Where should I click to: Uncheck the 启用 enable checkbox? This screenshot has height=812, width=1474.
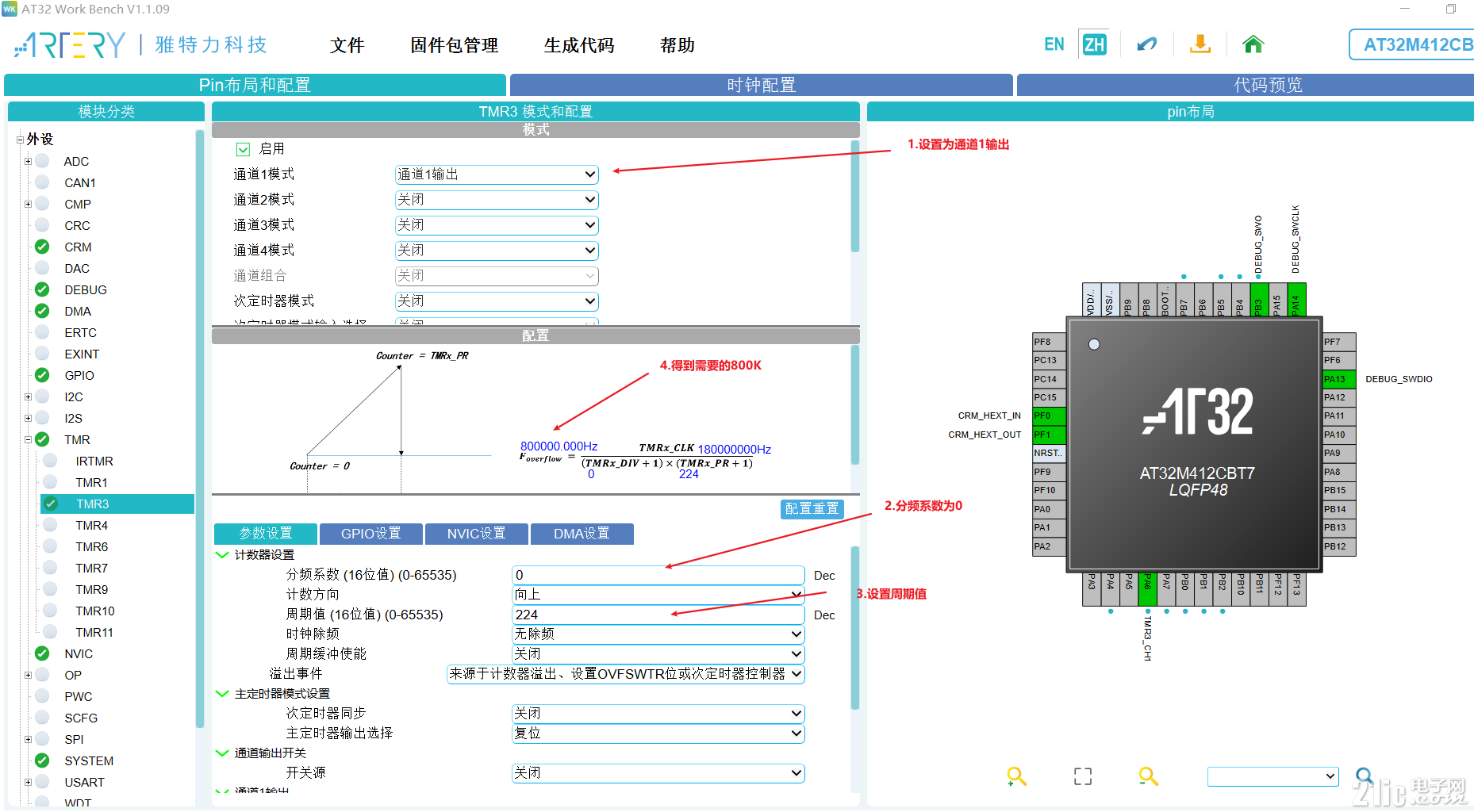click(244, 149)
